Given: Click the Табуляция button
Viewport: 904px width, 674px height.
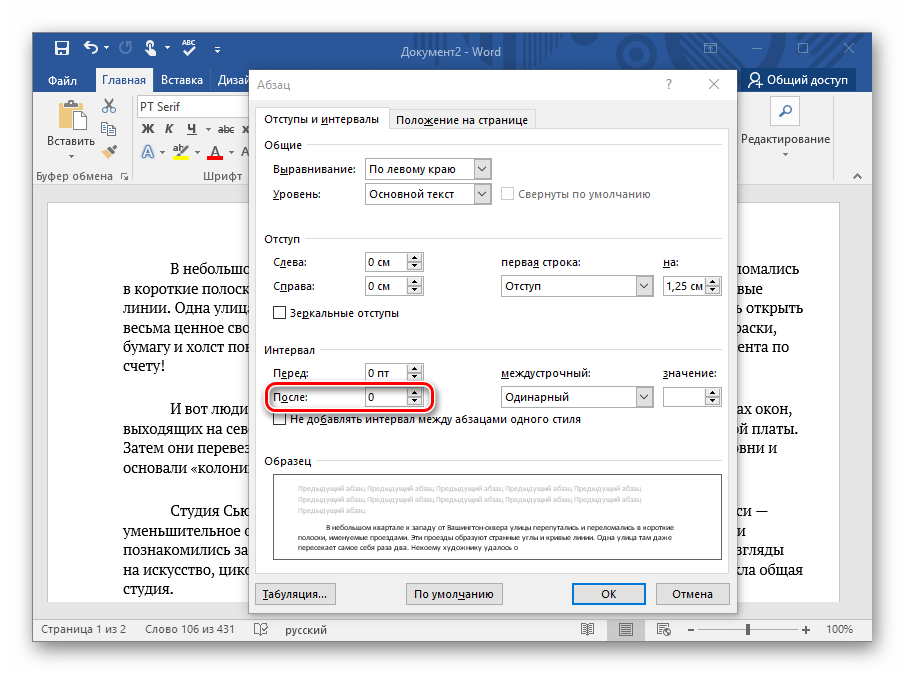Looking at the screenshot, I should pyautogui.click(x=295, y=594).
